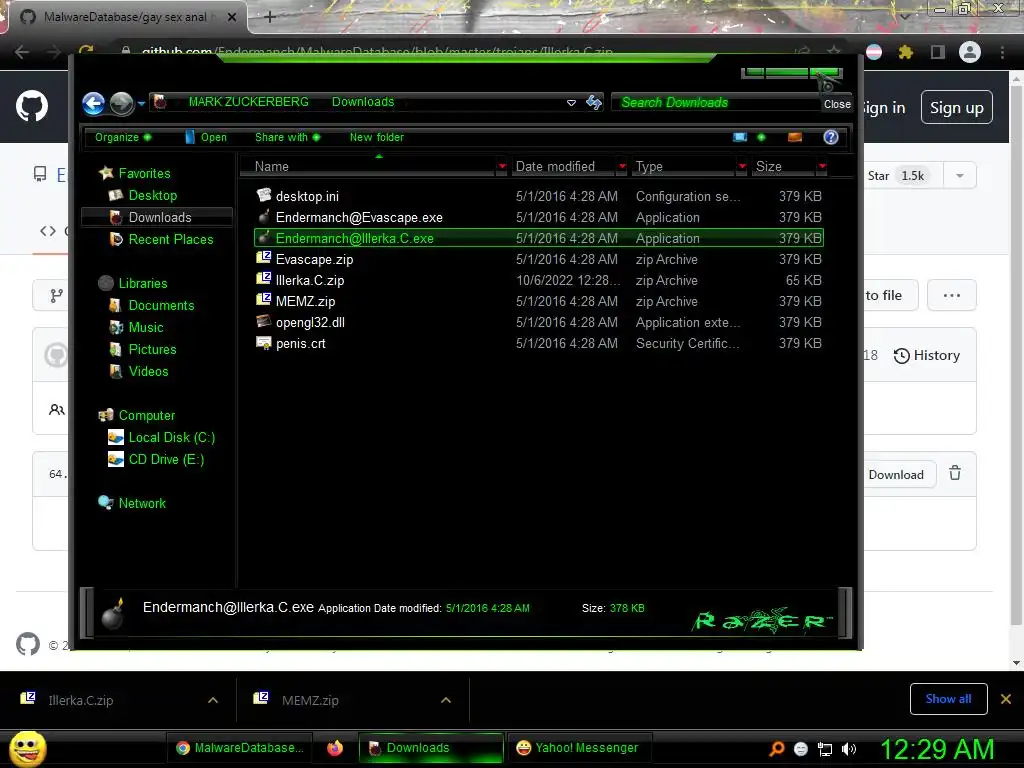This screenshot has height=768, width=1024.
Task: Change the view with the view icon
Action: [x=740, y=137]
